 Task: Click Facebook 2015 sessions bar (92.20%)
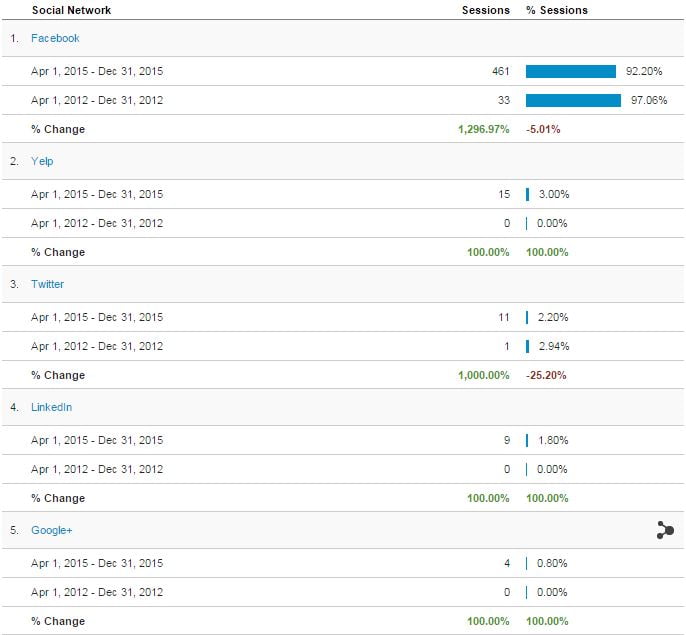click(571, 71)
